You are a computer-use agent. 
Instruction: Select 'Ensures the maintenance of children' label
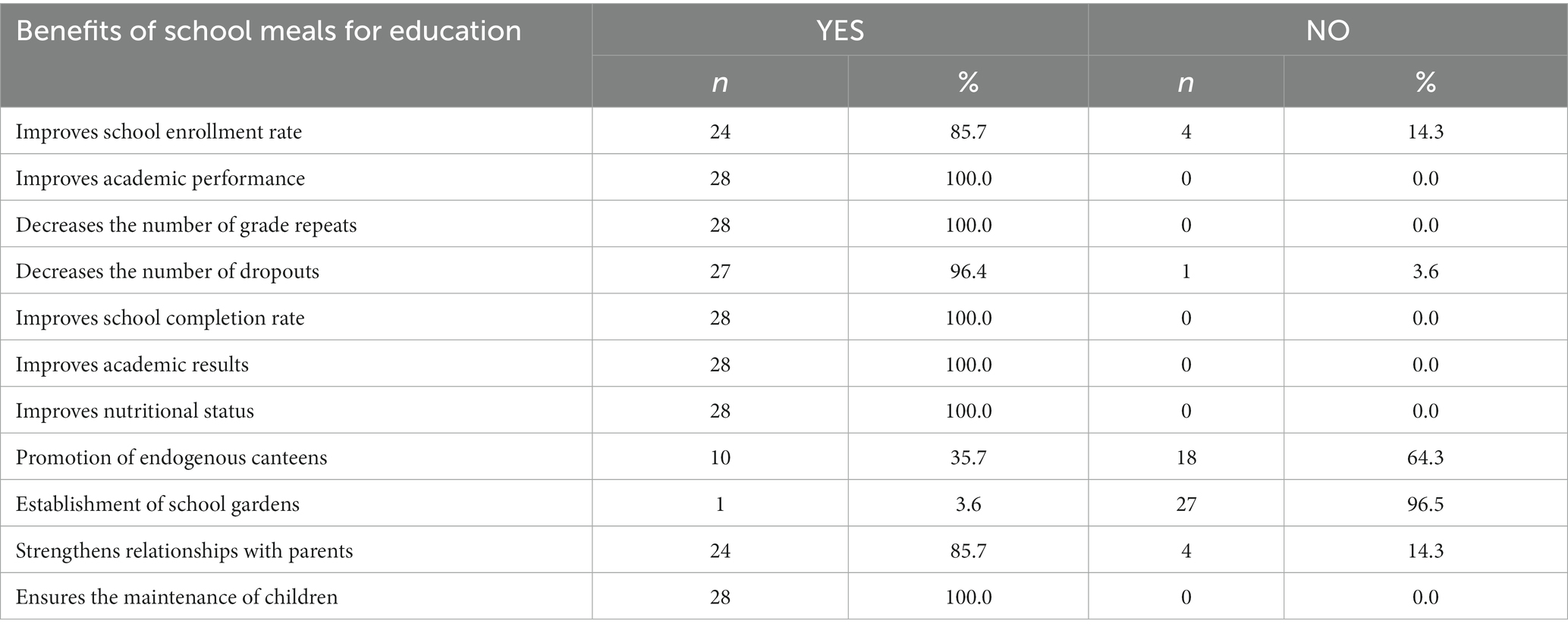point(176,597)
